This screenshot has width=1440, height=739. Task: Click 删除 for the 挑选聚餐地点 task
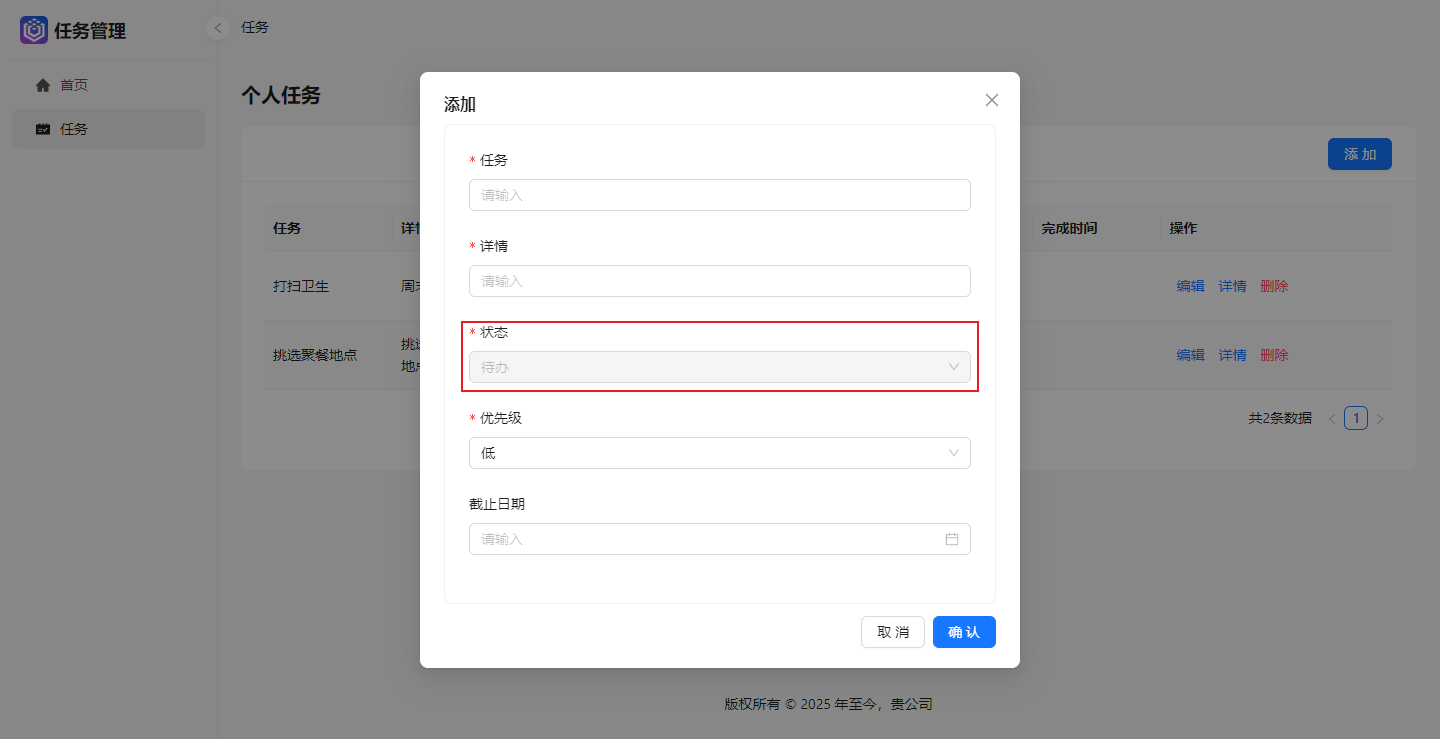(x=1274, y=354)
